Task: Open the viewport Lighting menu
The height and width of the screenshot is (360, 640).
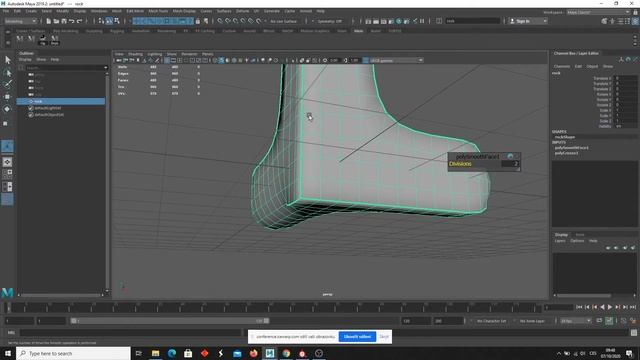Action: (x=155, y=54)
